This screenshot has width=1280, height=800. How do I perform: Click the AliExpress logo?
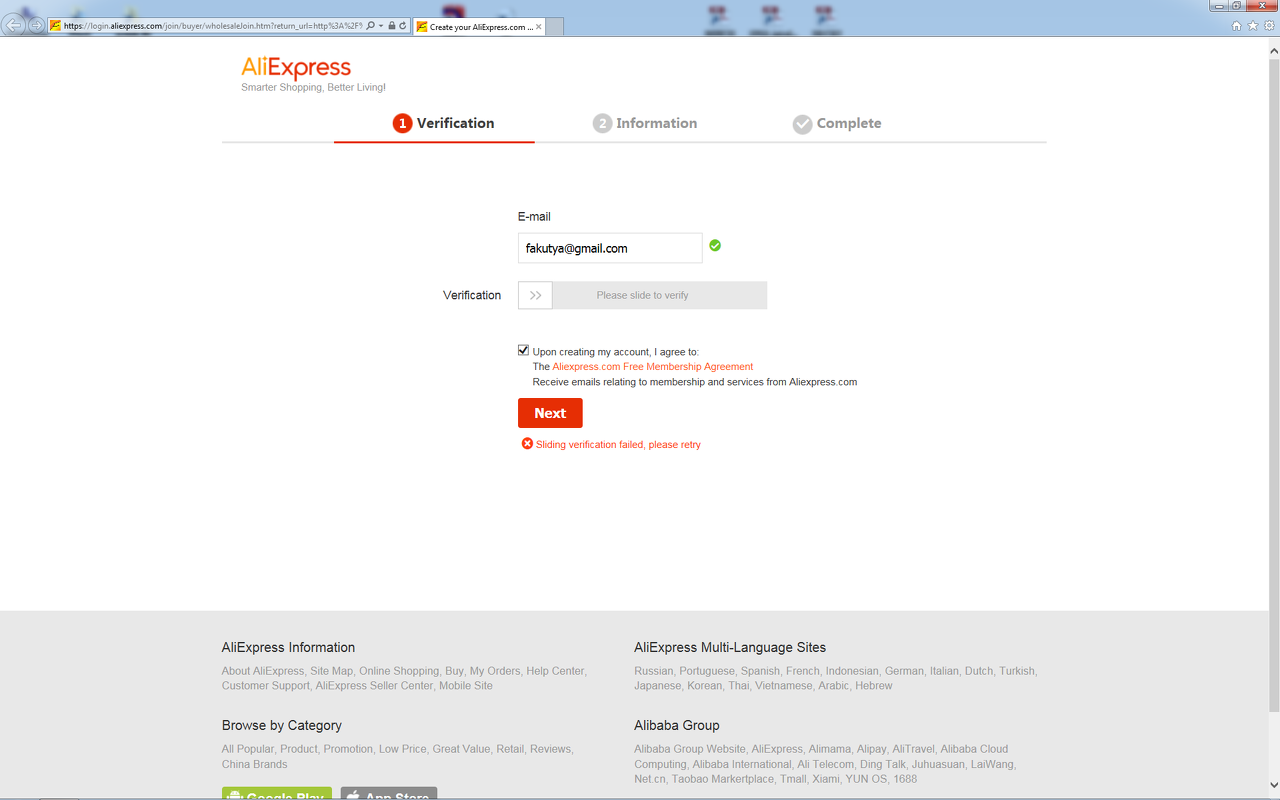coord(296,68)
